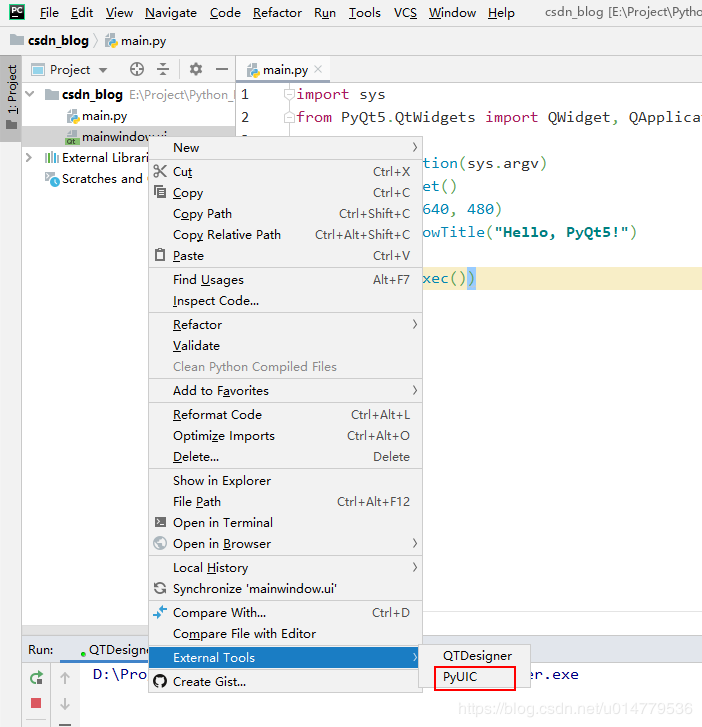This screenshot has width=702, height=727.
Task: Click the Scratches and Consoles icon
Action: (x=52, y=179)
